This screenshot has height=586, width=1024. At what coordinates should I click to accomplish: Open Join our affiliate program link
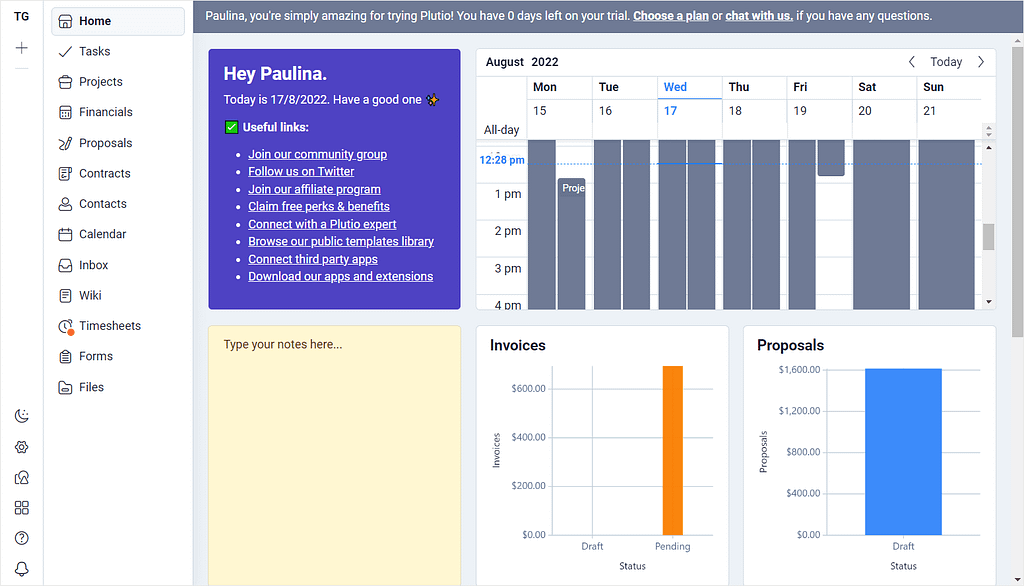pyautogui.click(x=314, y=189)
